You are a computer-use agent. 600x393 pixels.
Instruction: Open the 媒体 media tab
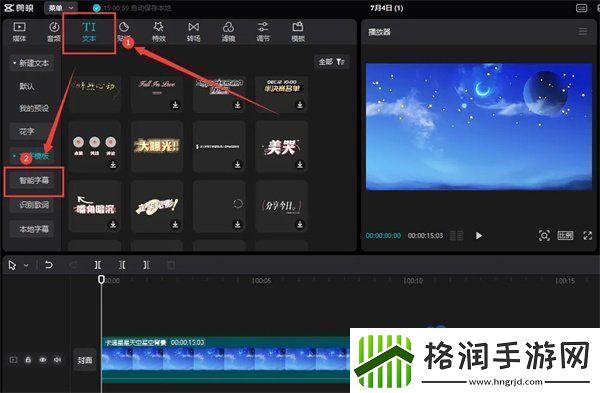tap(19, 32)
